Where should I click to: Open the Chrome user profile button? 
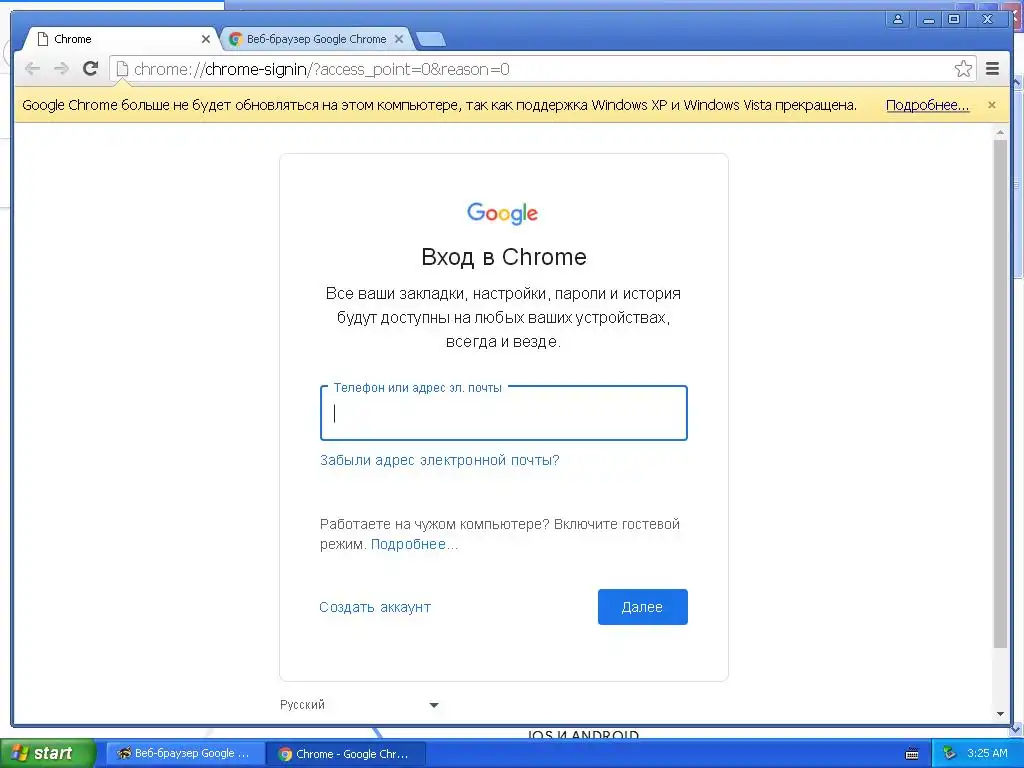(898, 19)
